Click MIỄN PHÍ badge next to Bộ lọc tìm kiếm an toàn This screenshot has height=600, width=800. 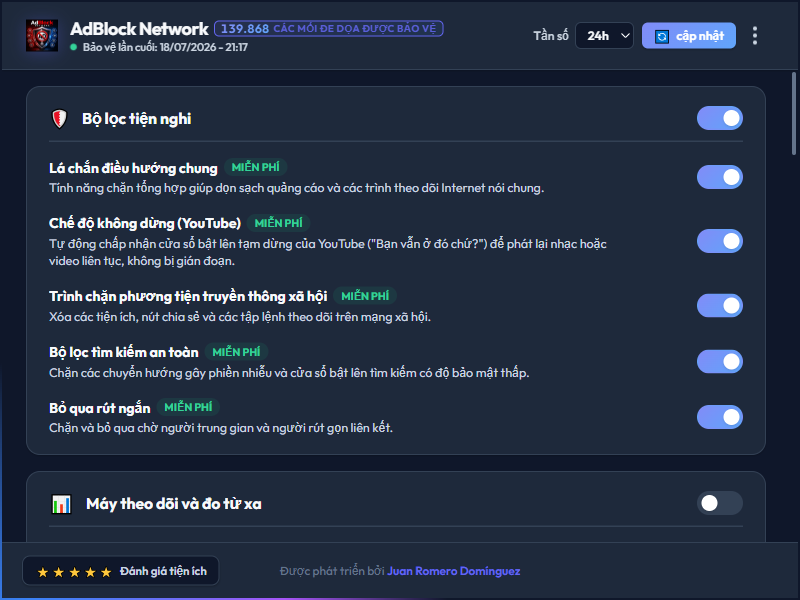coord(236,352)
